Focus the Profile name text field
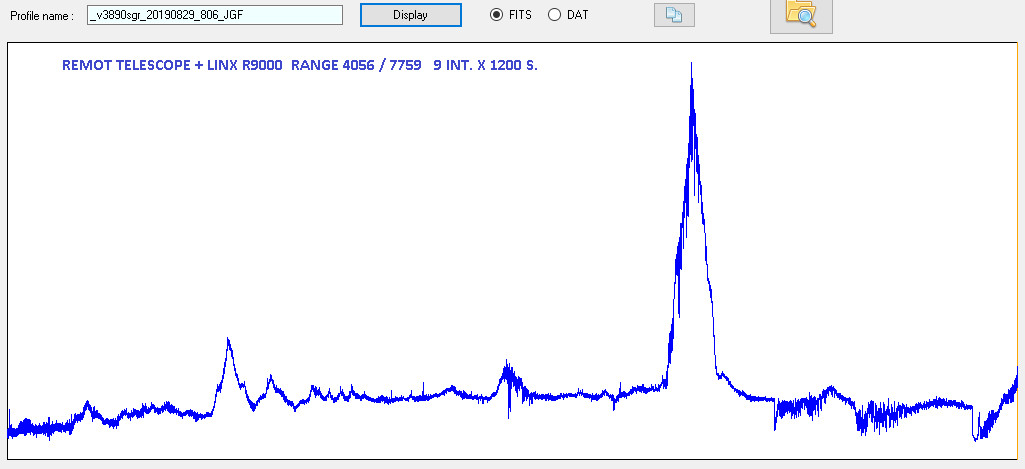Viewport: 1025px width, 469px height. (x=214, y=15)
